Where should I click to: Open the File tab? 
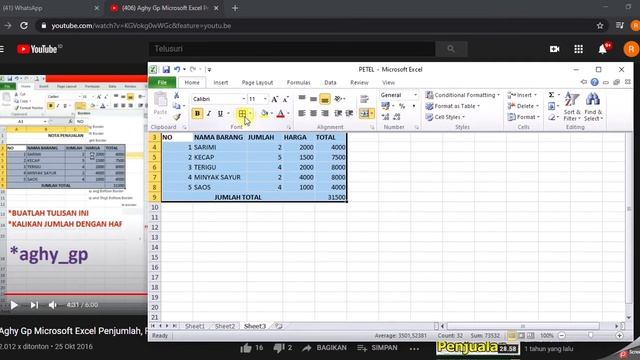click(162, 82)
